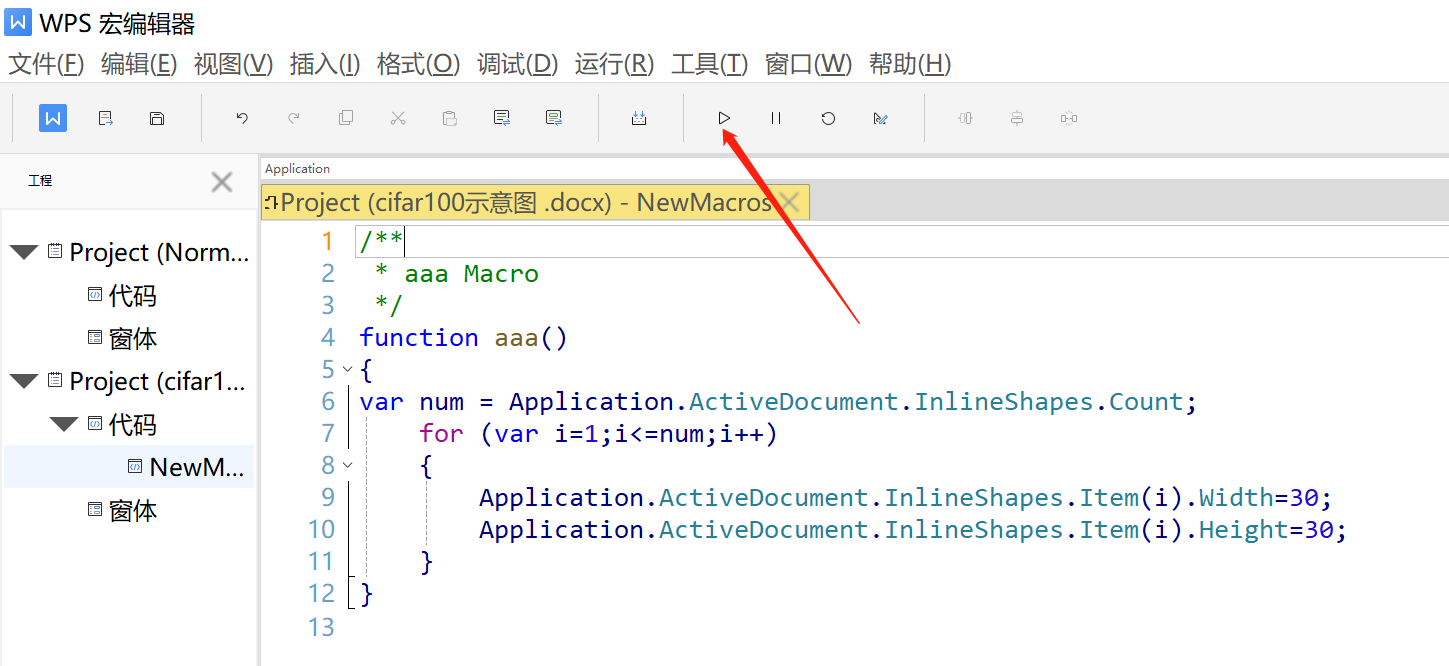The image size is (1449, 666).
Task: Undo the last edit
Action: (x=242, y=118)
